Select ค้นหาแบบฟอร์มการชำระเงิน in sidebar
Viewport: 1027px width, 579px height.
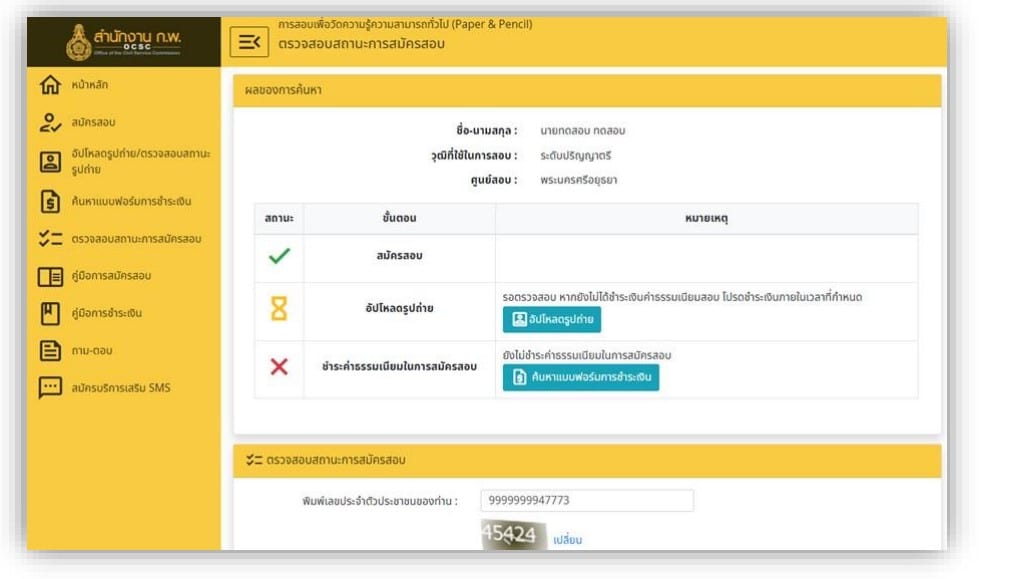(131, 201)
